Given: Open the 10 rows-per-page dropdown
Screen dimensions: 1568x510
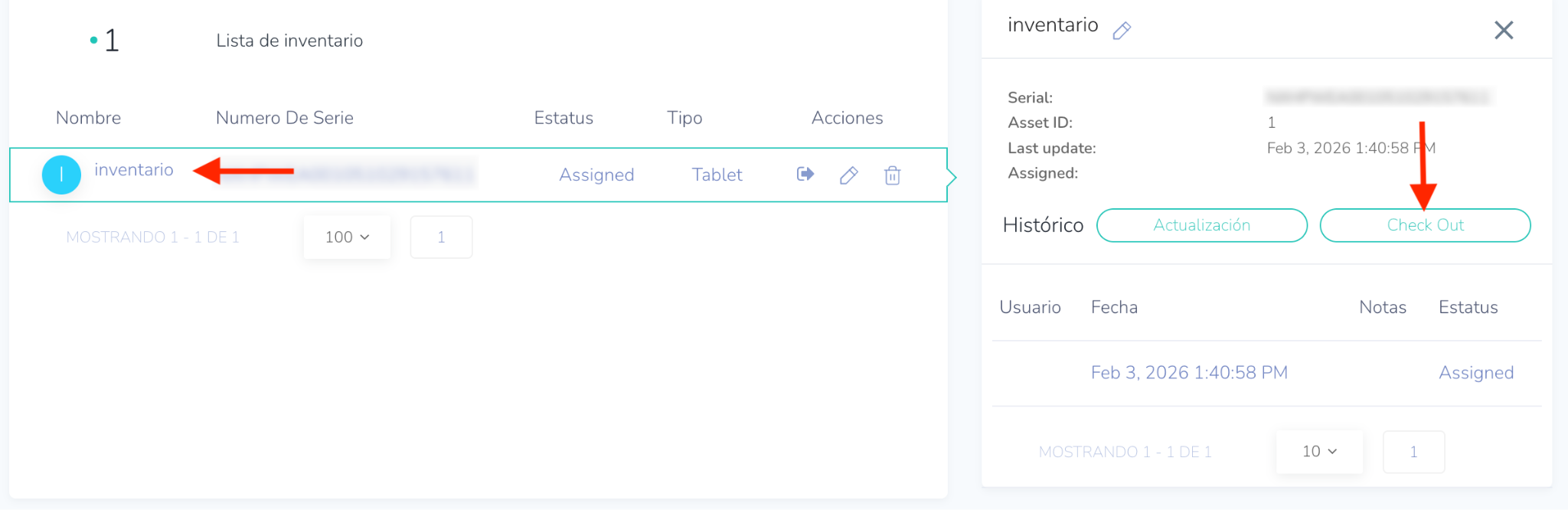Looking at the screenshot, I should click(1319, 452).
